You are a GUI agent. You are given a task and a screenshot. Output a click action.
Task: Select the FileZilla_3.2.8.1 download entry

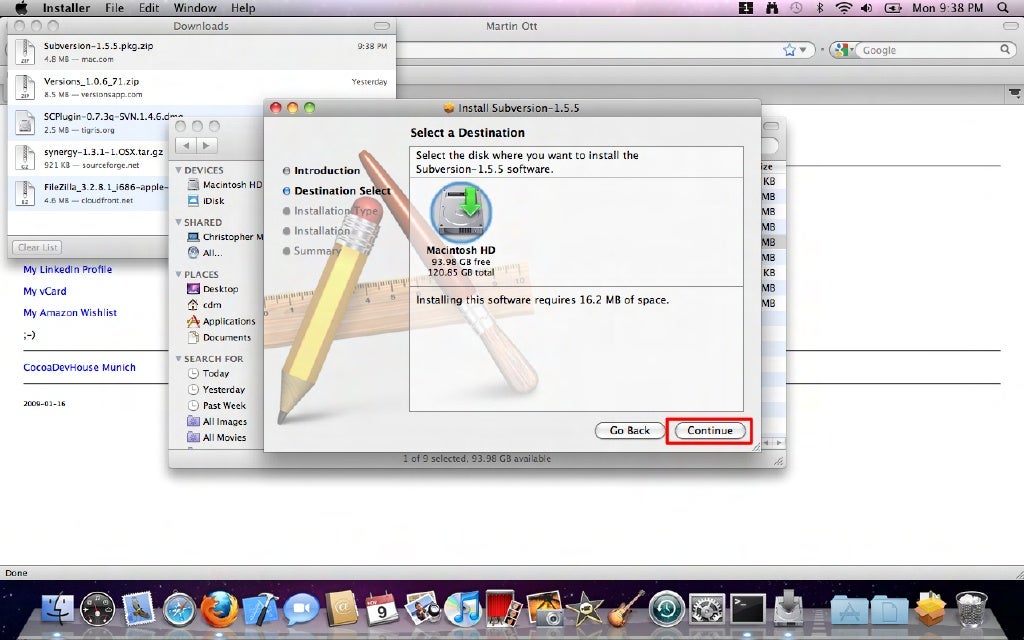click(89, 193)
